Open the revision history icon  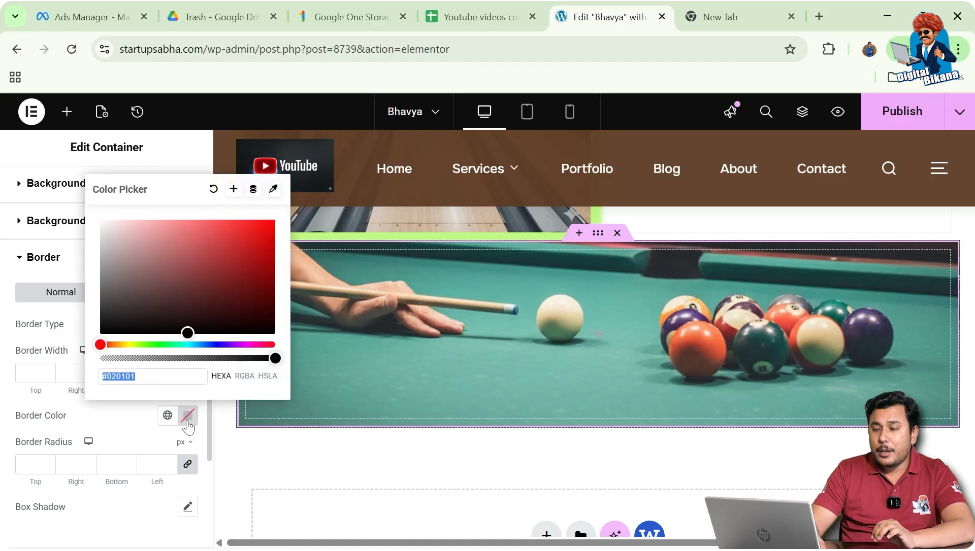pyautogui.click(x=137, y=112)
